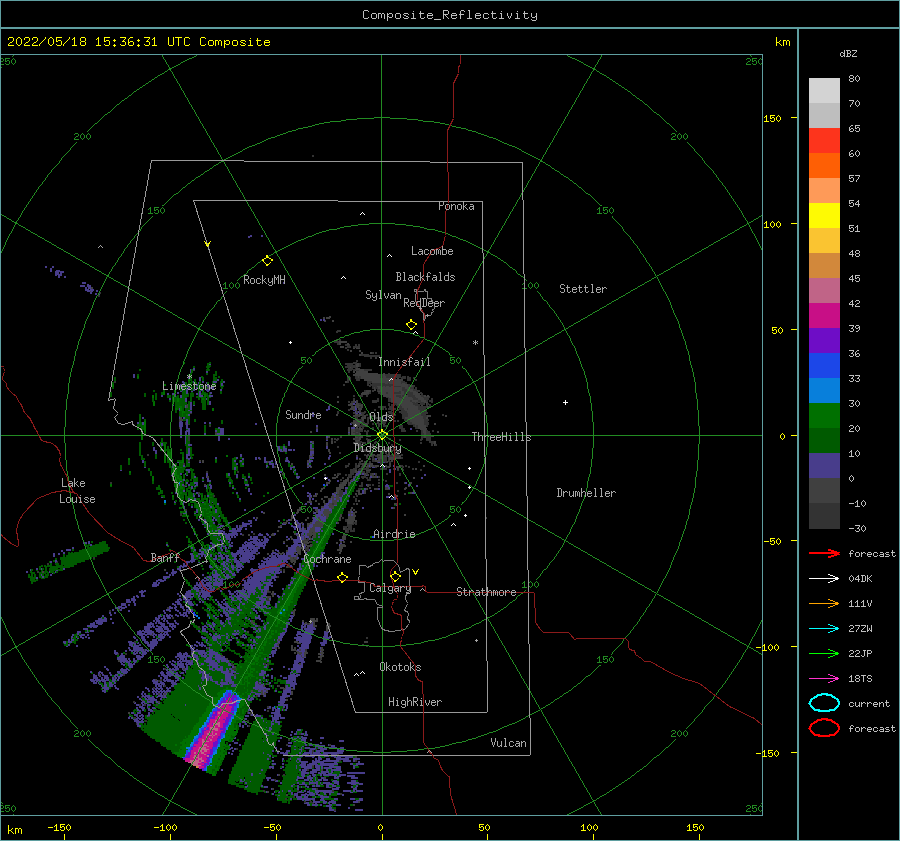Click the white 04DK arrow icon
The width and height of the screenshot is (900, 841).
tap(824, 579)
